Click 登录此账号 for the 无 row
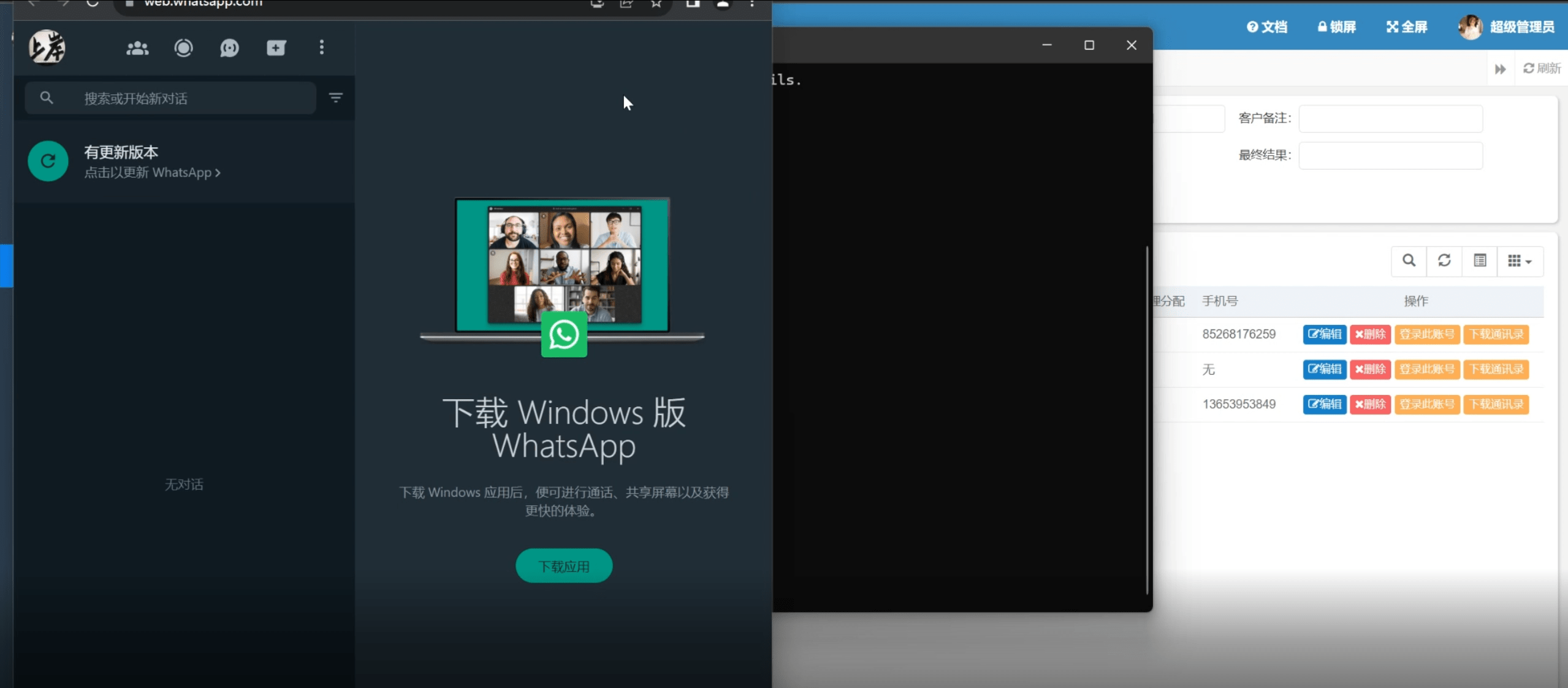The width and height of the screenshot is (1568, 688). pos(1427,369)
